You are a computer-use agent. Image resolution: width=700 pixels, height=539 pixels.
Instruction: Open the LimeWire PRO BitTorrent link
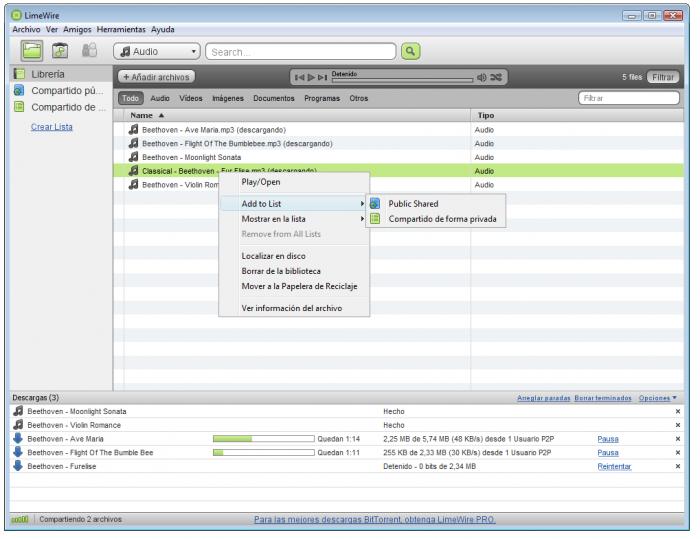[x=375, y=519]
